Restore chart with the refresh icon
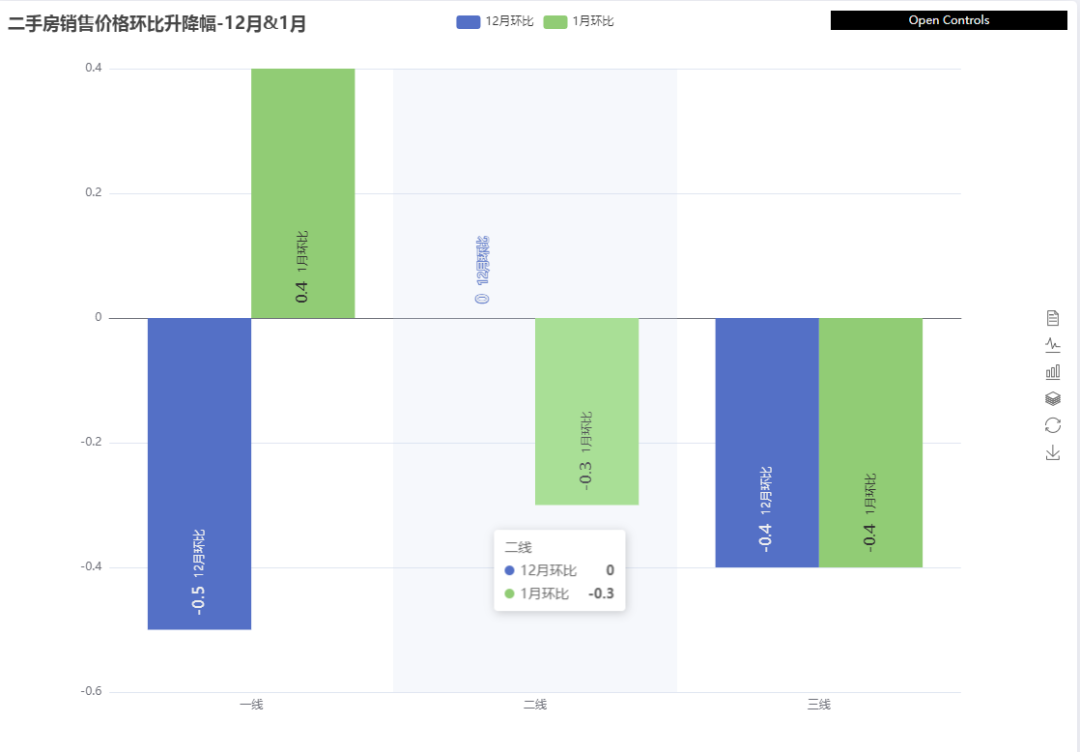The height and width of the screenshot is (752, 1080). pos(1052,426)
